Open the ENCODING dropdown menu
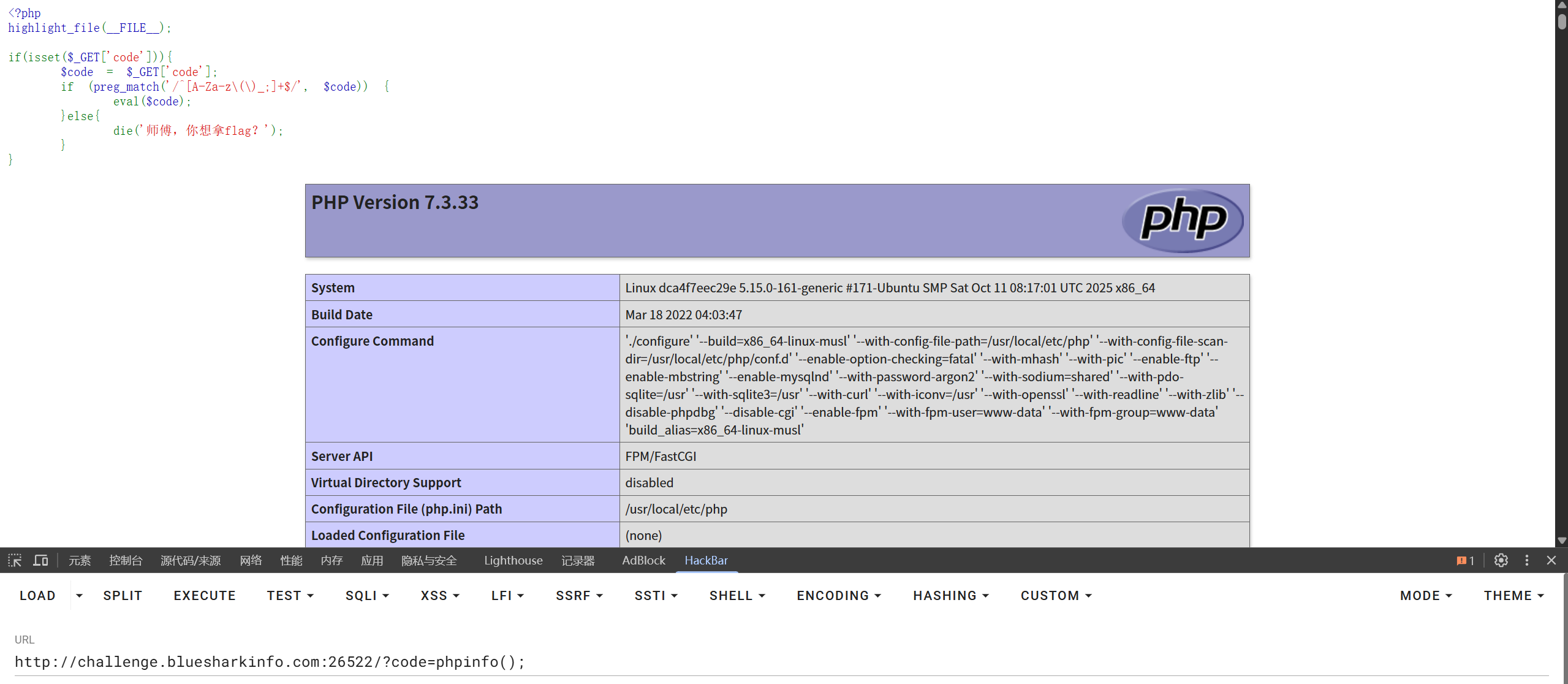This screenshot has width=1568, height=684. click(838, 596)
